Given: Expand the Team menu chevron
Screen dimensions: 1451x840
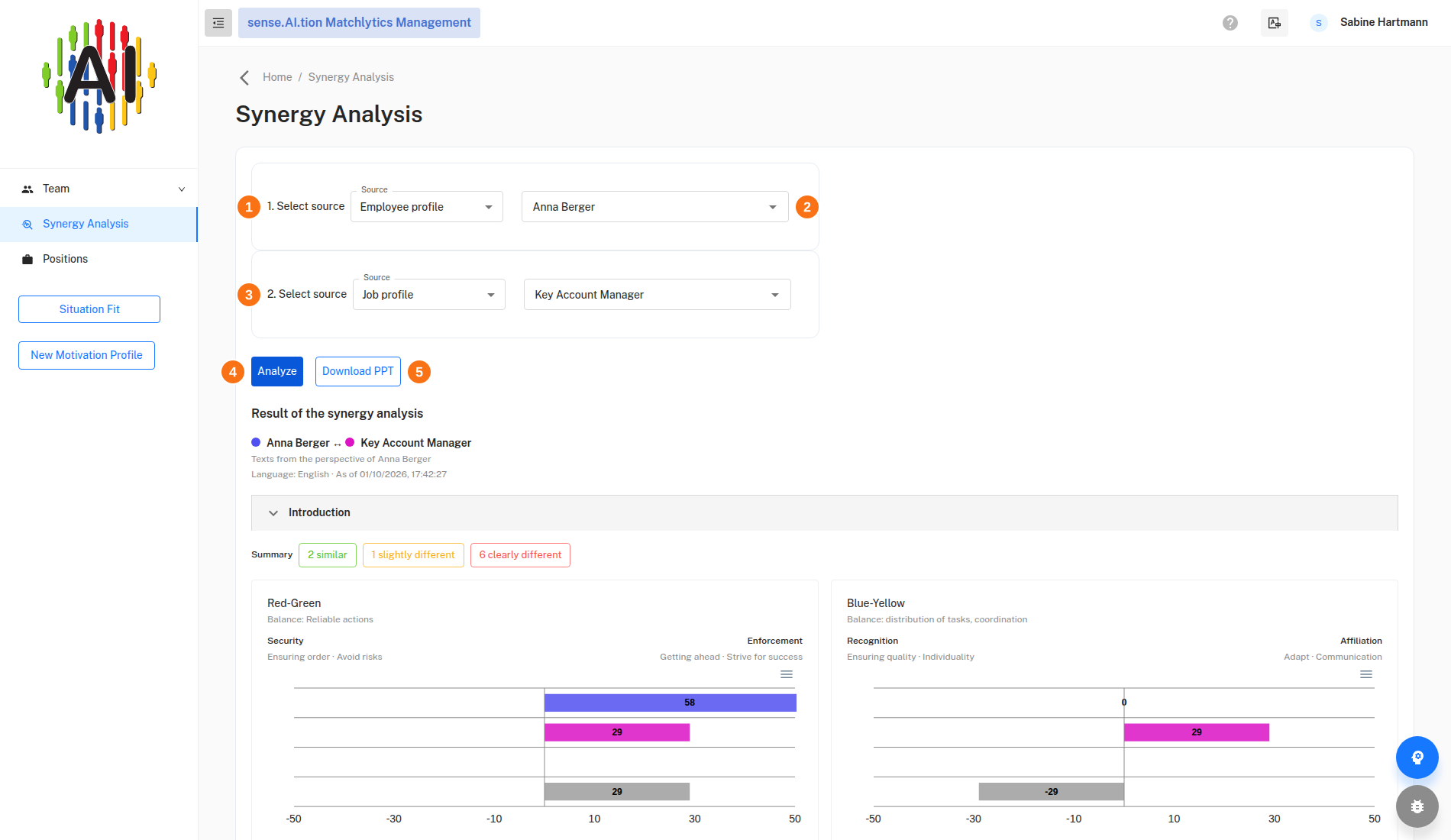Looking at the screenshot, I should [x=182, y=189].
